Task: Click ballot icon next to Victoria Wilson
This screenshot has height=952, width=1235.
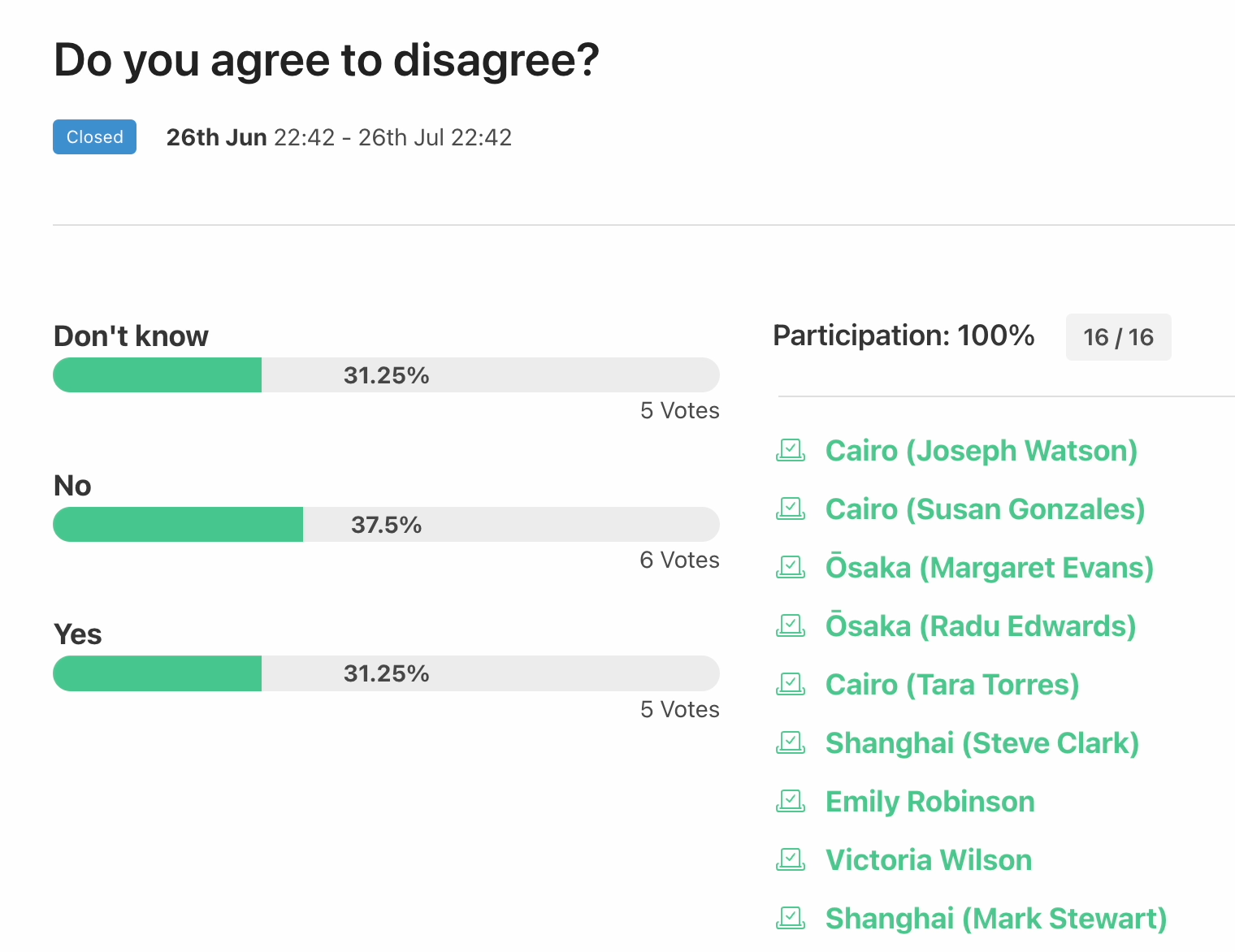Action: coord(791,860)
